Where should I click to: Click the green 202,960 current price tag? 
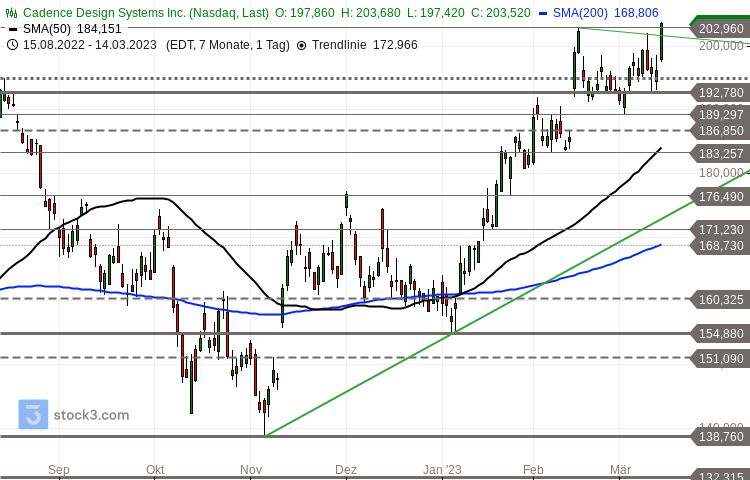[720, 29]
